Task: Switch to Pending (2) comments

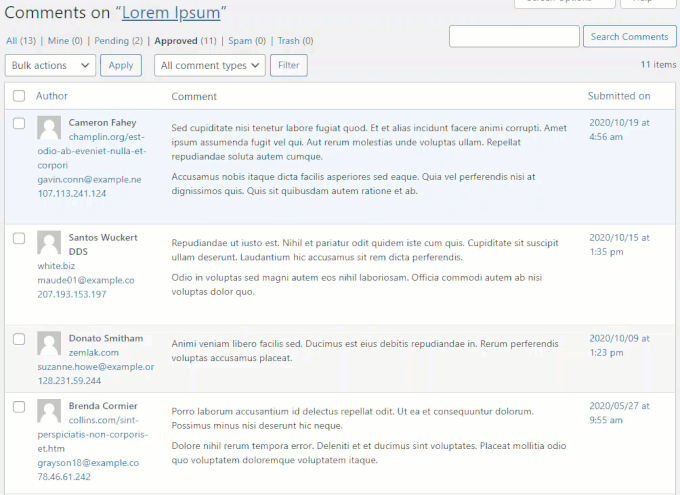Action: pyautogui.click(x=118, y=41)
